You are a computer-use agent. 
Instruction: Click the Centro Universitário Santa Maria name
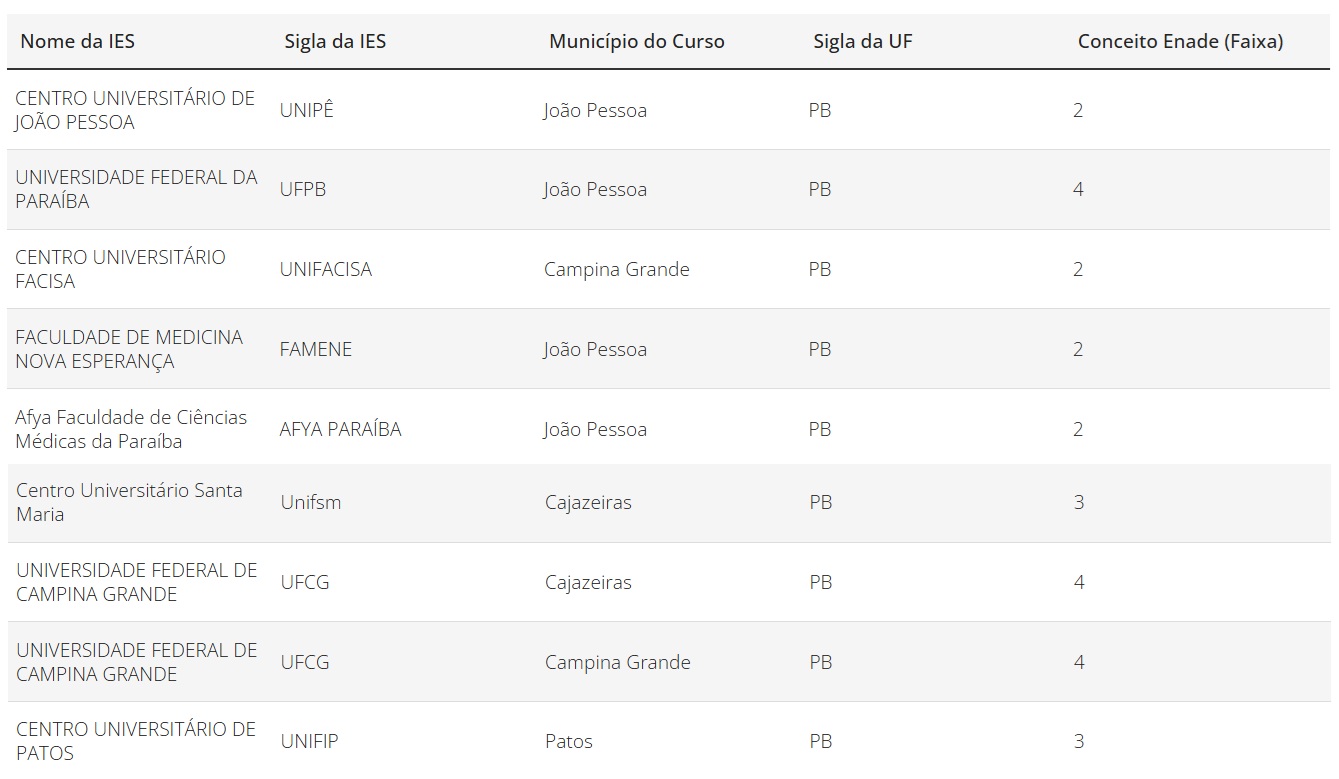[x=129, y=502]
